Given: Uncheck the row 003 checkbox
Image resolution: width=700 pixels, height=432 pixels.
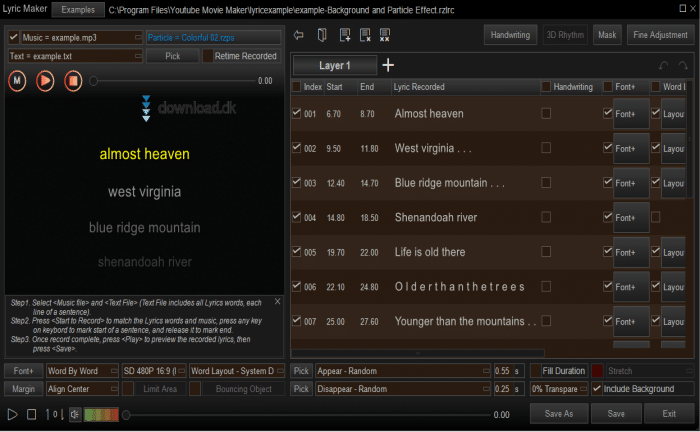Looking at the screenshot, I should [296, 183].
